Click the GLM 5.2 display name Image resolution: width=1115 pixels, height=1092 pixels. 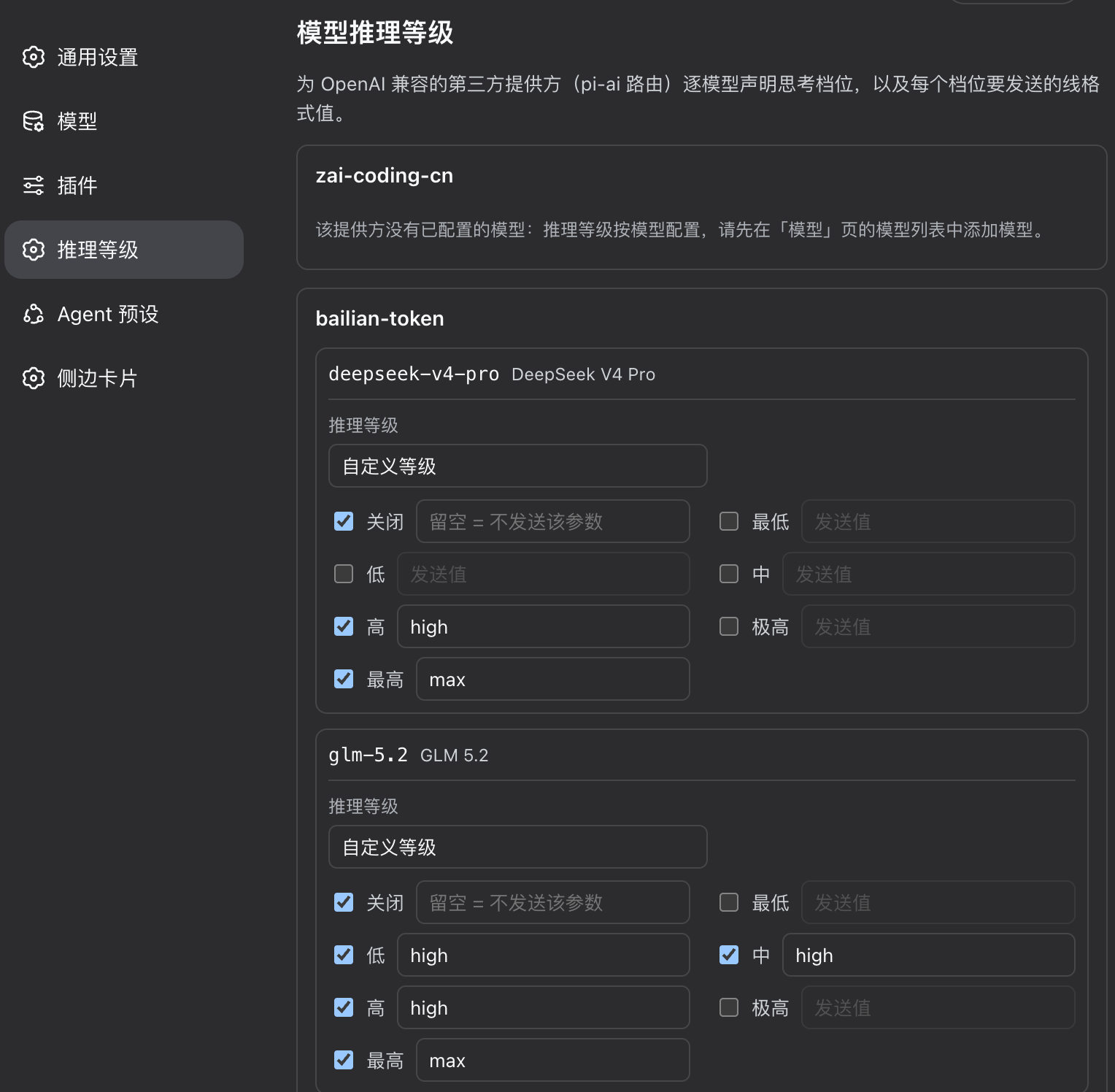coord(455,755)
